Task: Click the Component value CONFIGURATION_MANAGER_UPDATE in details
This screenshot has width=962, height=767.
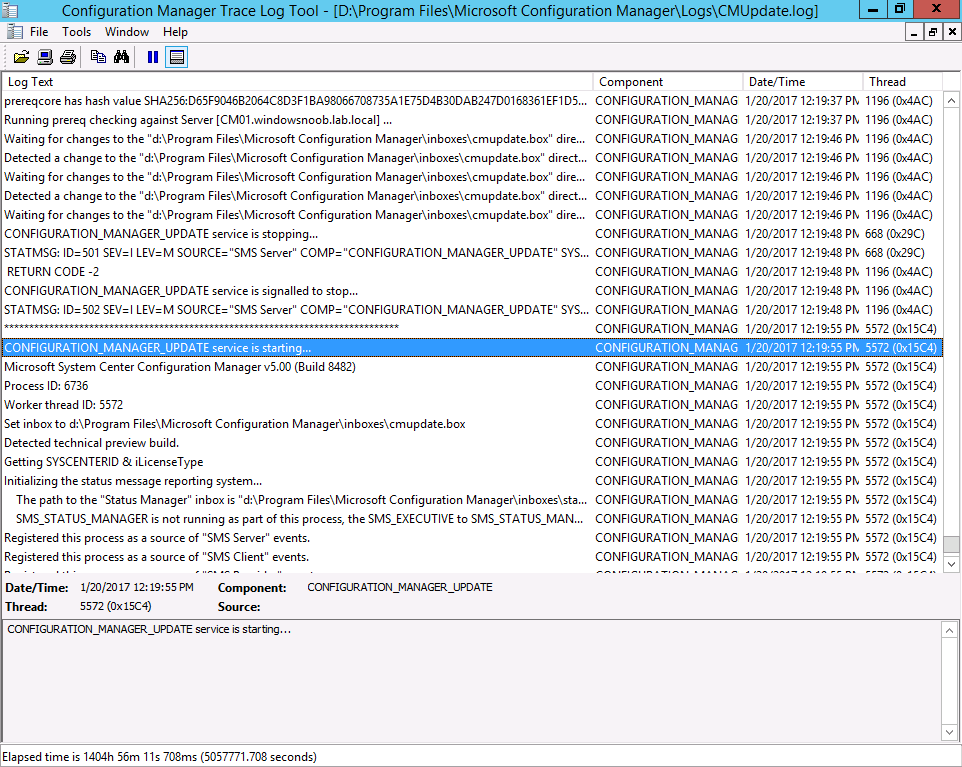Action: 399,587
